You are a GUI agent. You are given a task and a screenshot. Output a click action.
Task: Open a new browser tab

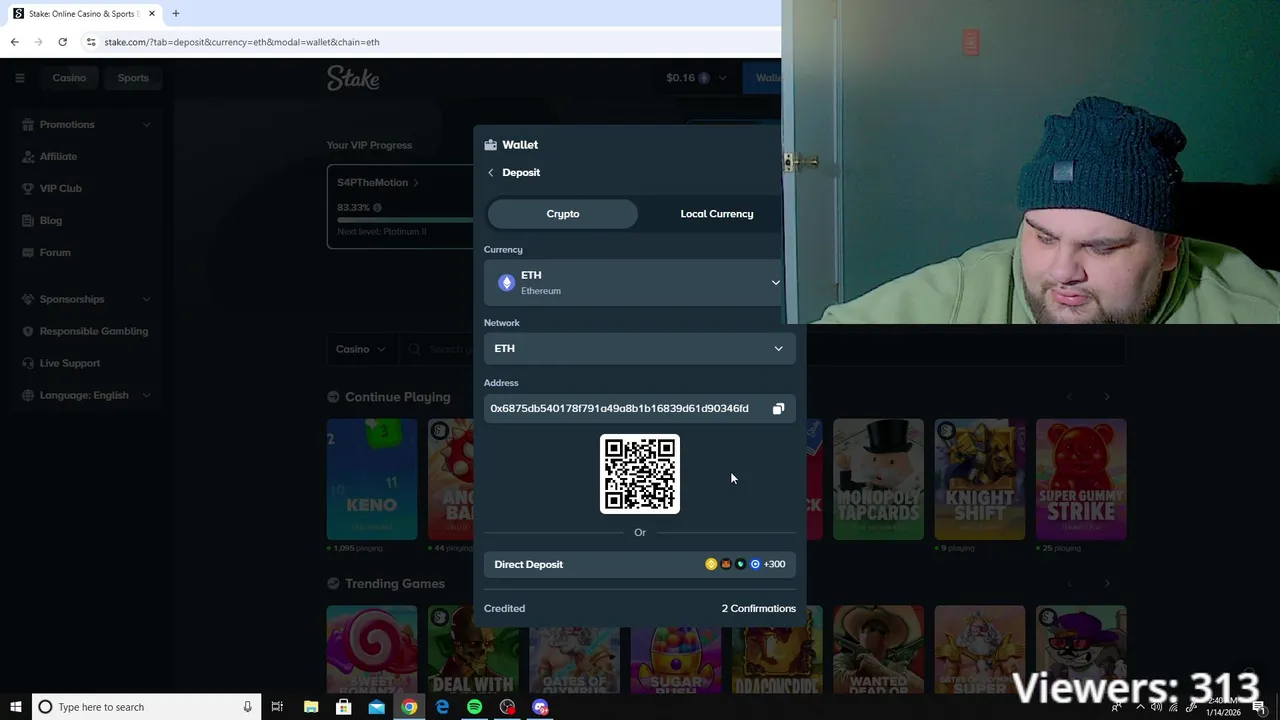coord(175,14)
